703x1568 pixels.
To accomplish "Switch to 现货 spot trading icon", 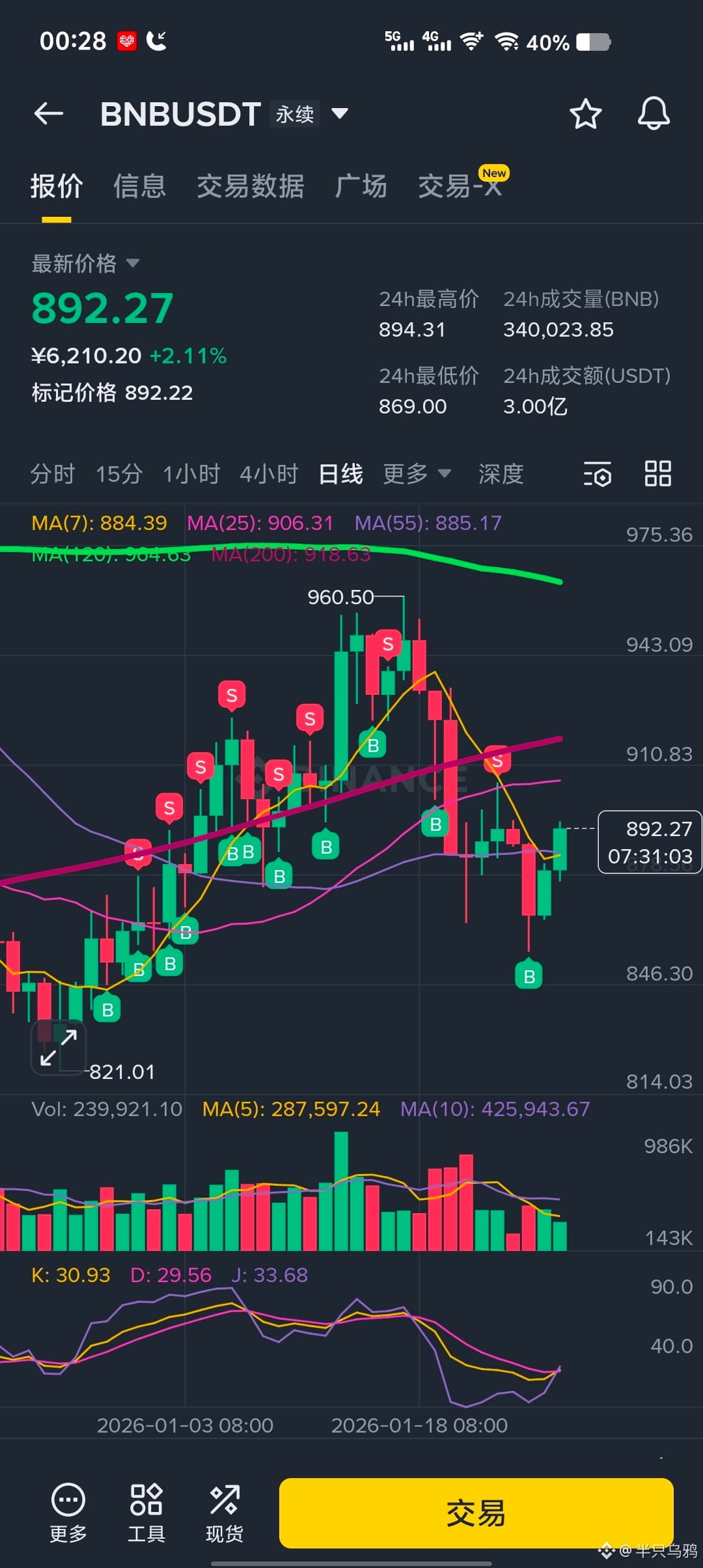I will point(225,1500).
